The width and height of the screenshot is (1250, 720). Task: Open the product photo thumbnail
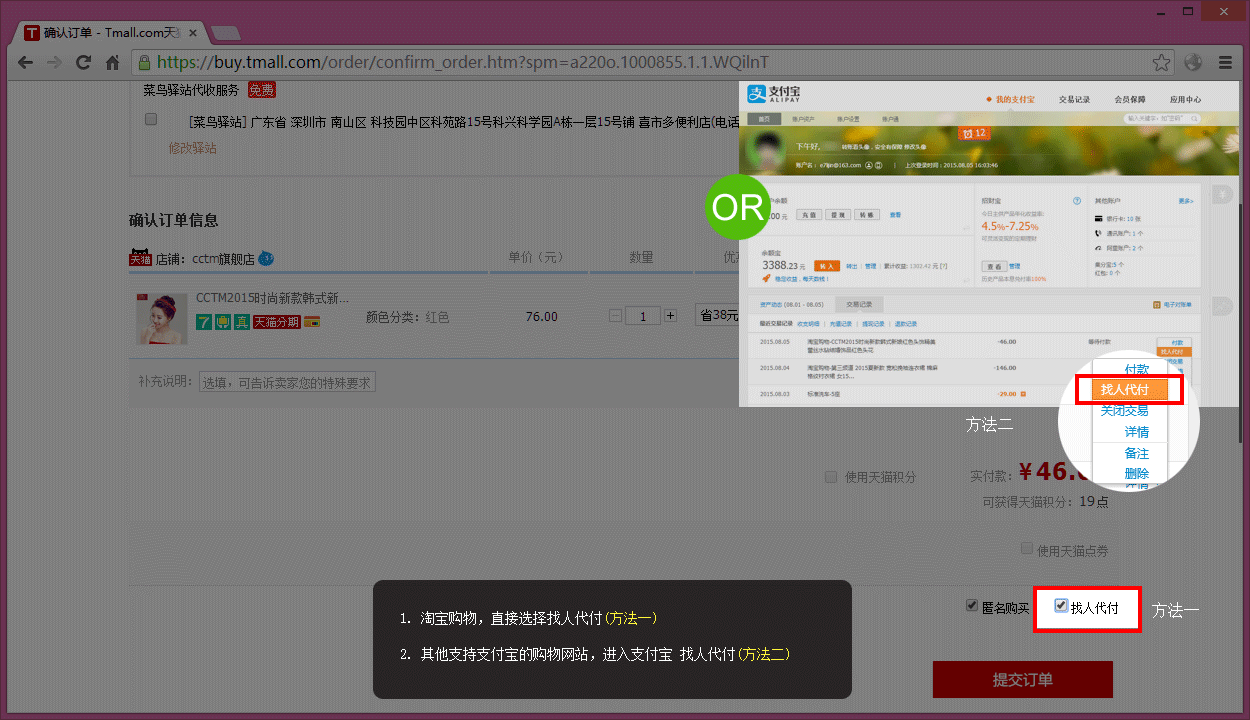162,318
